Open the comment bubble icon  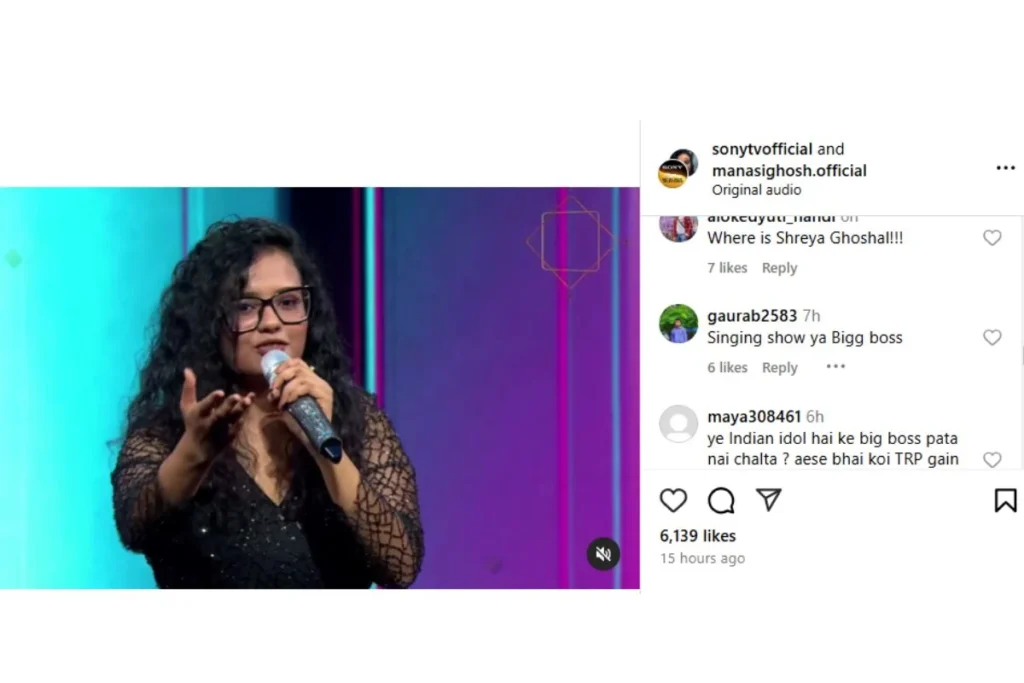(x=721, y=500)
